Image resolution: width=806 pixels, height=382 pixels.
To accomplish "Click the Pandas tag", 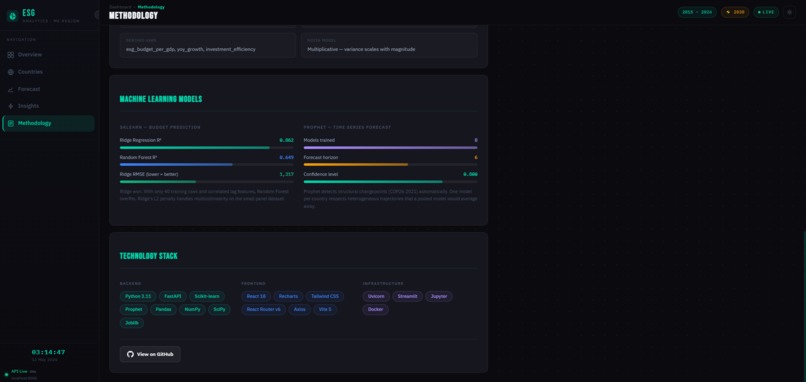I will coord(163,310).
